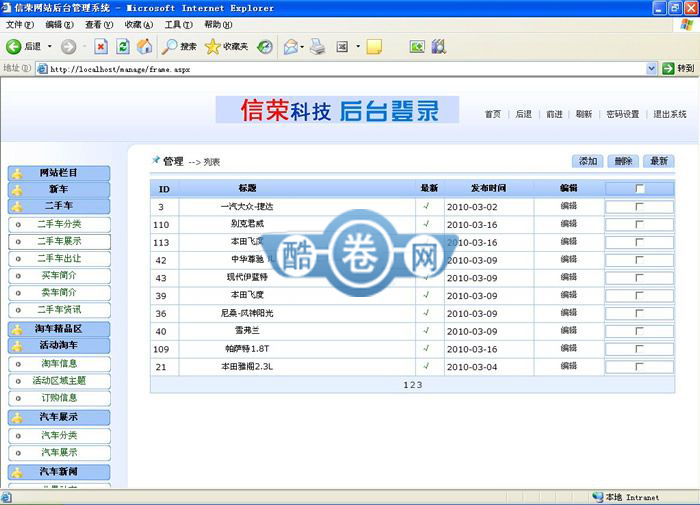Click the green toolbar image icon
Screen dimensions: 700x505
[417, 46]
